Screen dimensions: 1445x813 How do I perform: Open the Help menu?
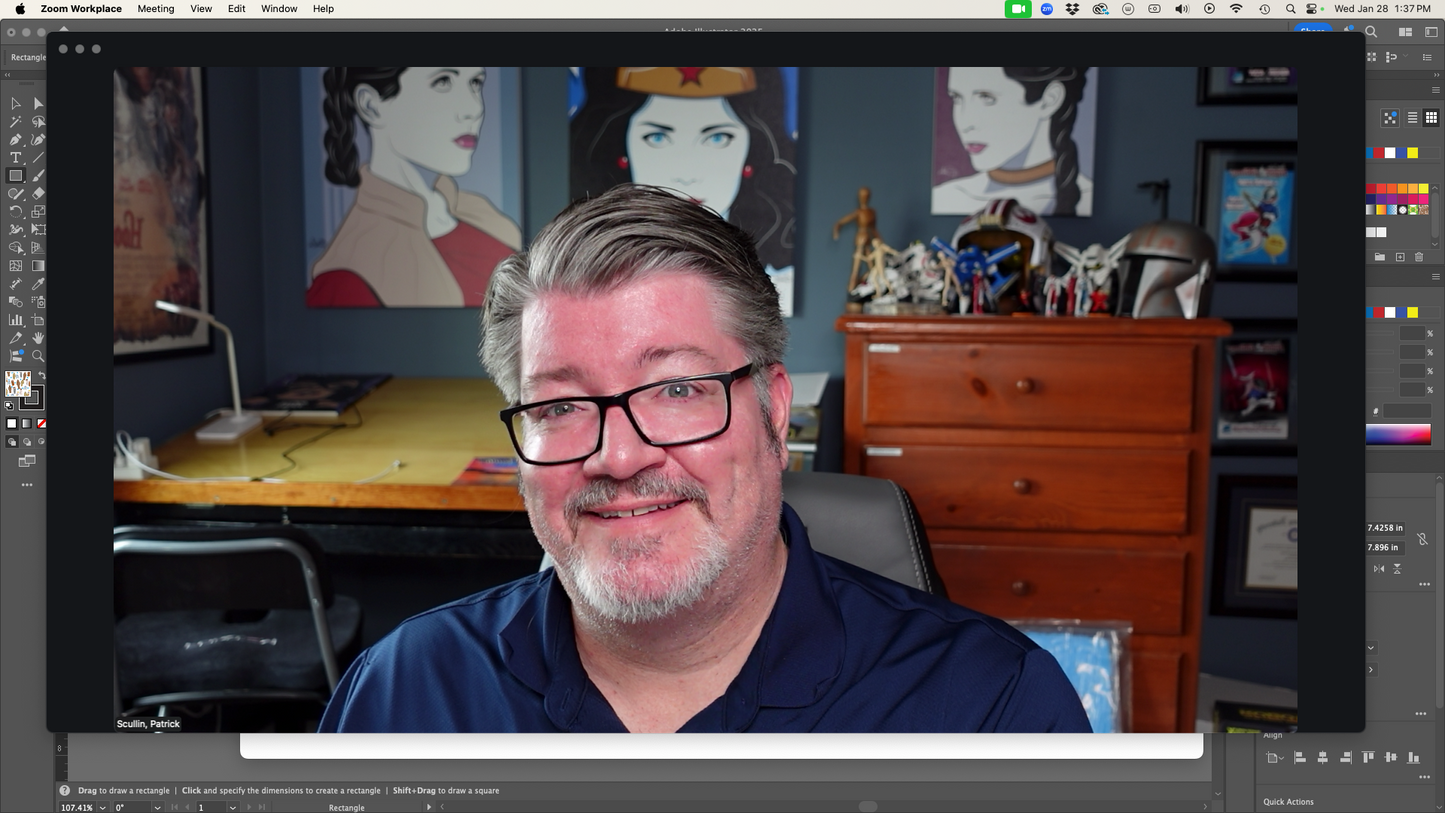click(323, 9)
